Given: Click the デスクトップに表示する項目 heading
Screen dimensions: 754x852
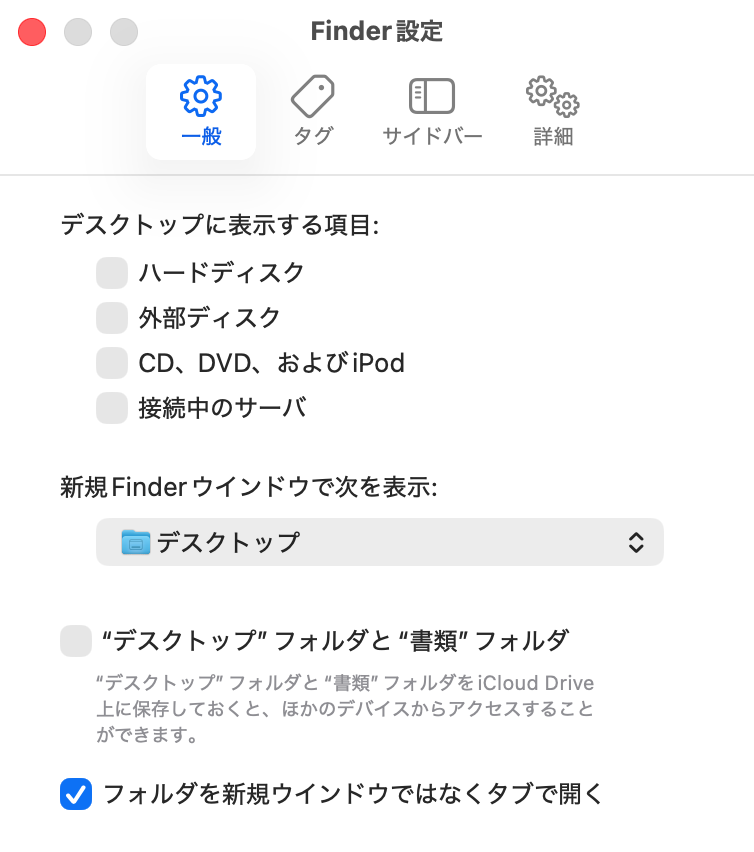Looking at the screenshot, I should (220, 225).
